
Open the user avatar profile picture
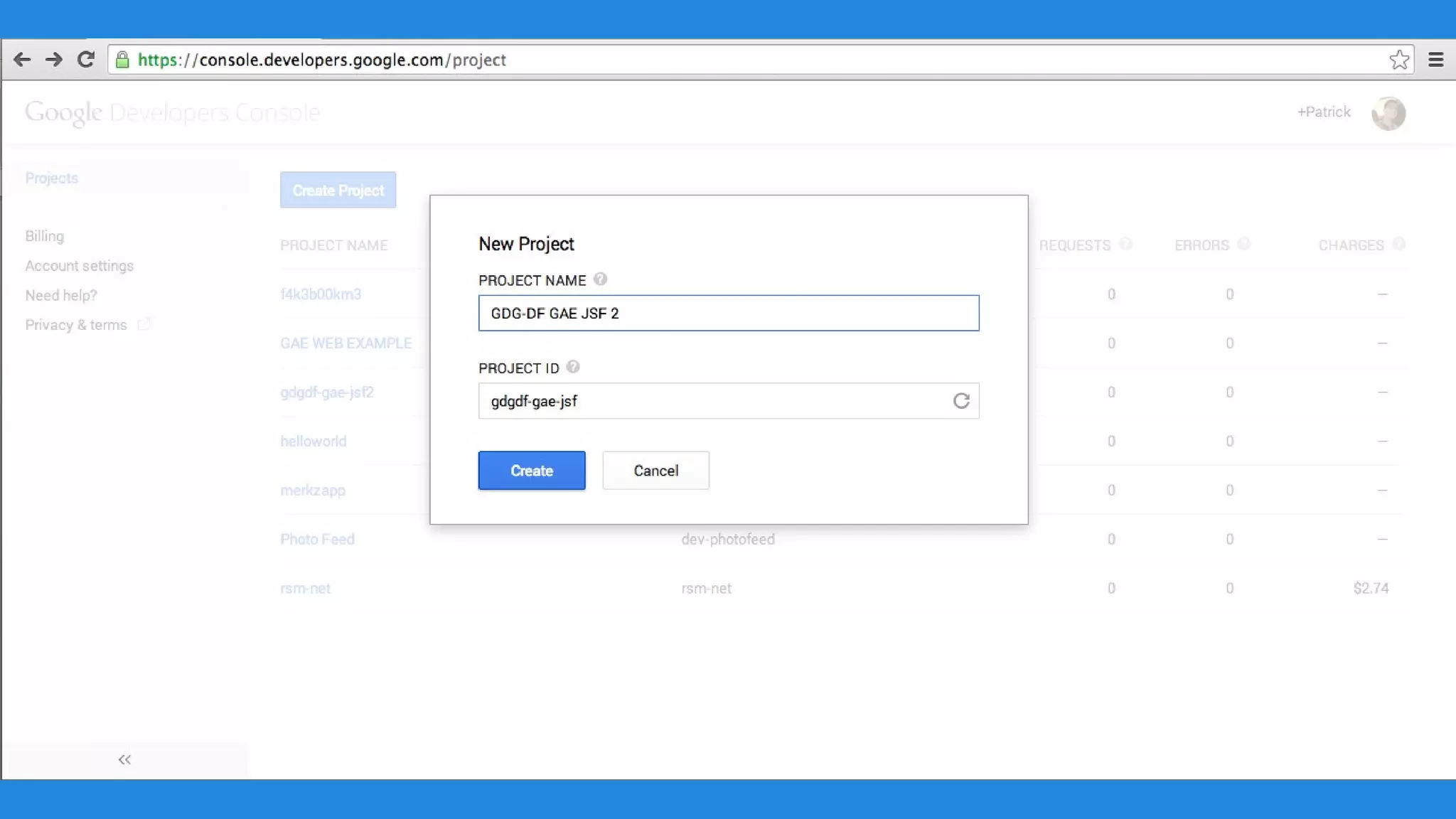pos(1388,113)
